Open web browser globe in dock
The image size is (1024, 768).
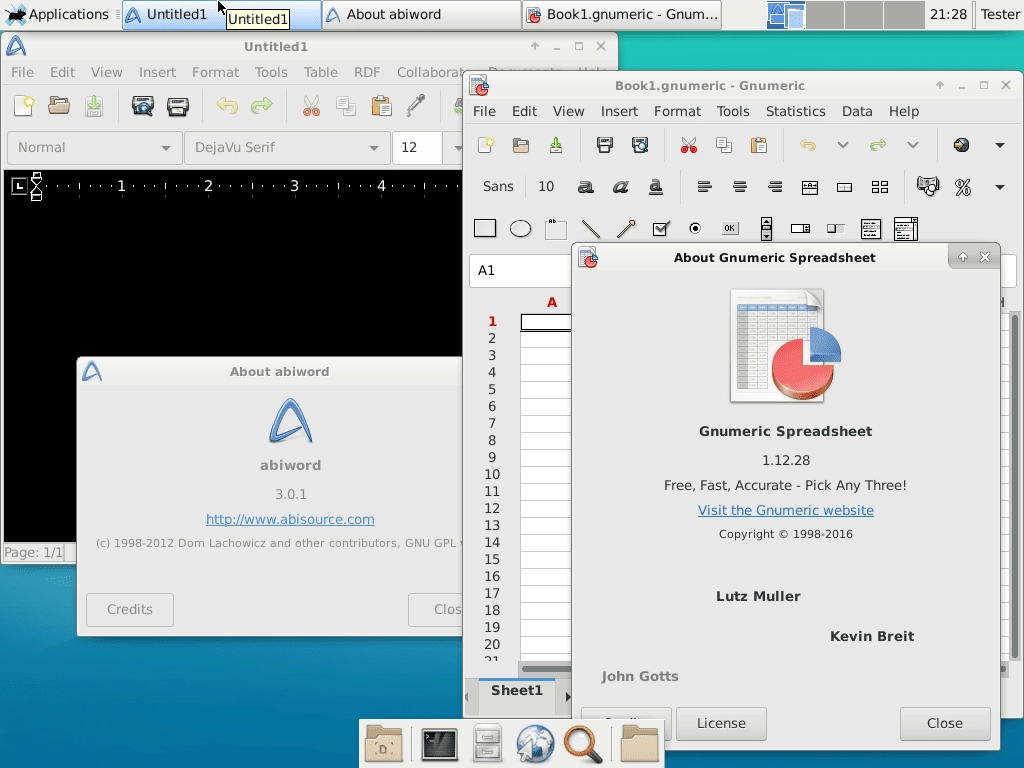[x=535, y=744]
